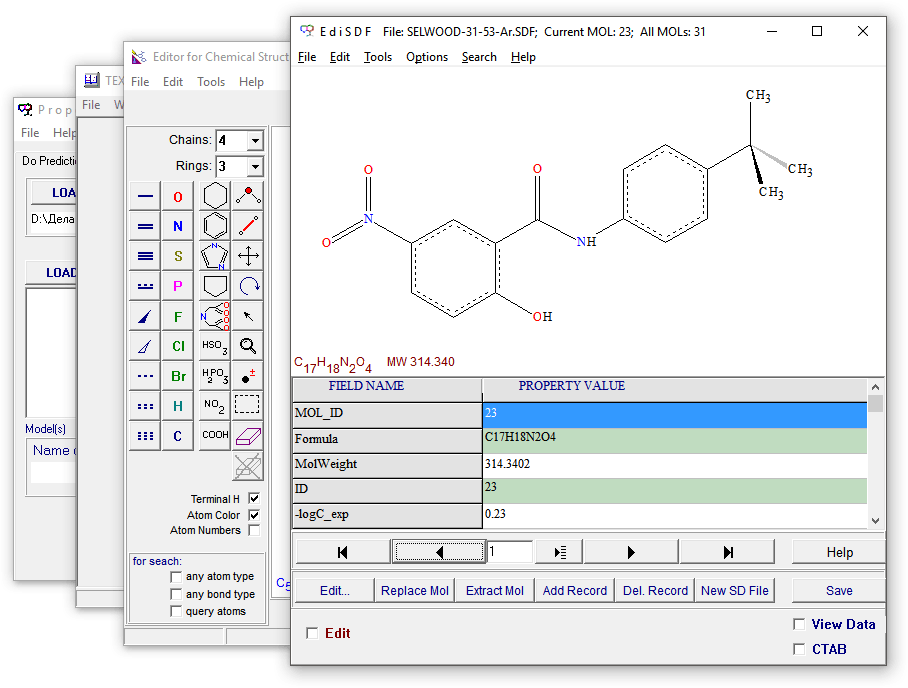
Task: Select the benzene ring template tool
Action: click(215, 226)
